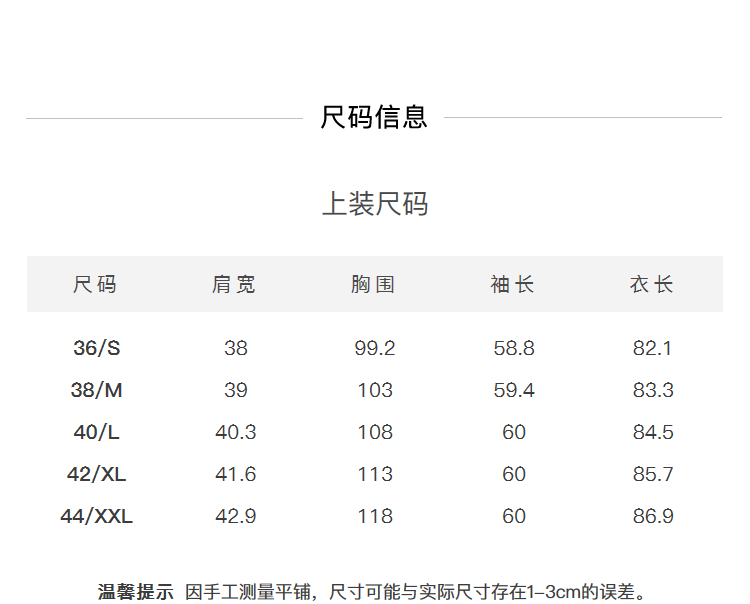Click the 99.2 chest measurement cell
The width and height of the screenshot is (750, 604).
click(375, 348)
